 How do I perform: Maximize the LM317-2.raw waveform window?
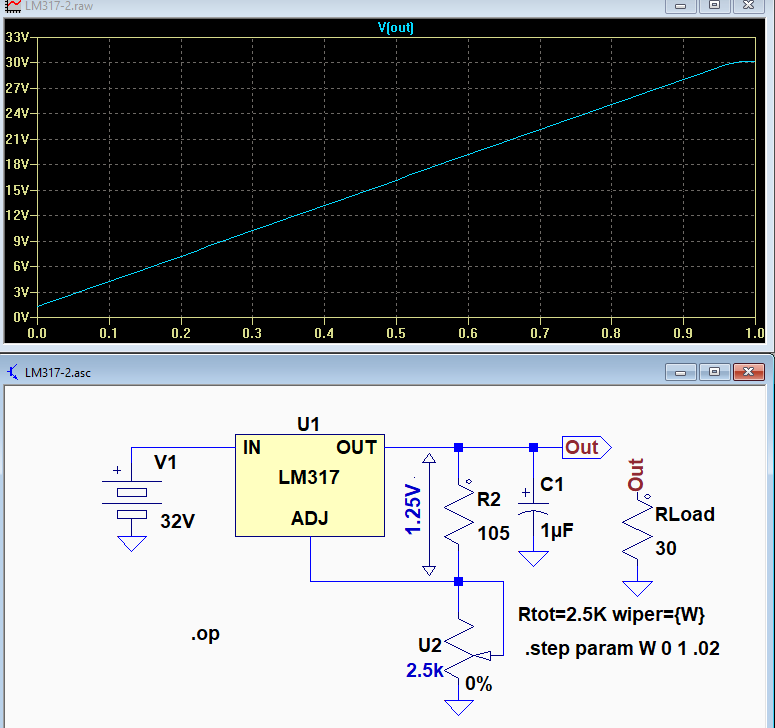[x=714, y=5]
